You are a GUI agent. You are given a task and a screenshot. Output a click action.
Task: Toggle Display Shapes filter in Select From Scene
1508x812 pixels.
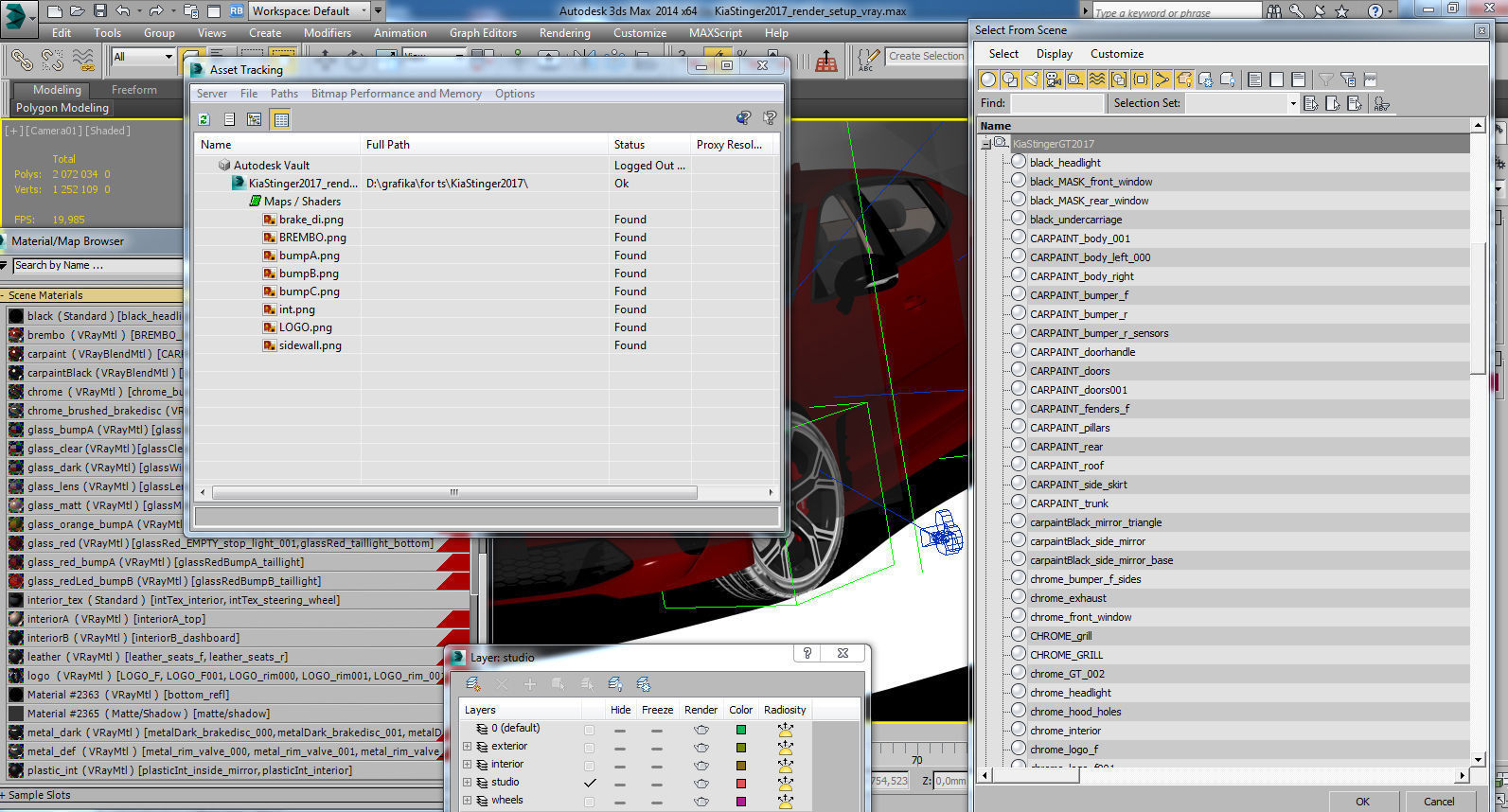[x=1010, y=79]
